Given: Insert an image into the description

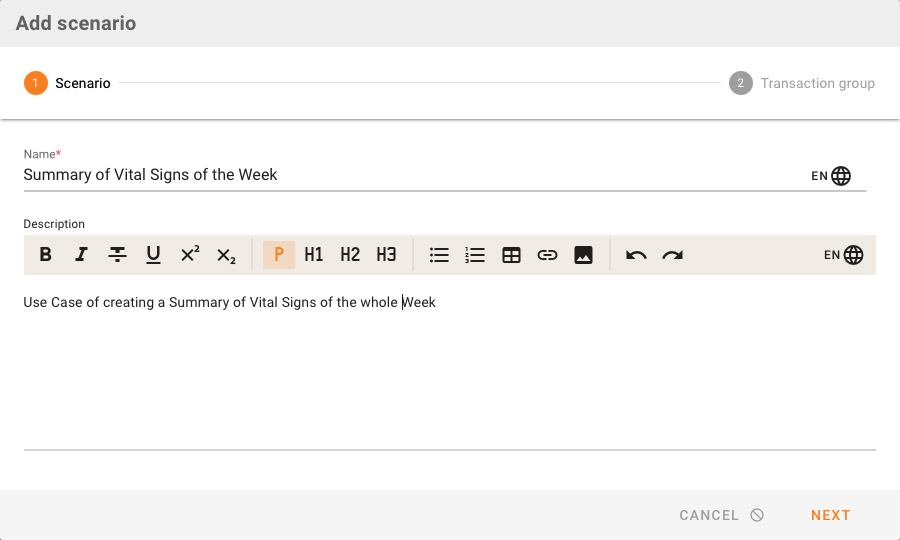Looking at the screenshot, I should [584, 255].
